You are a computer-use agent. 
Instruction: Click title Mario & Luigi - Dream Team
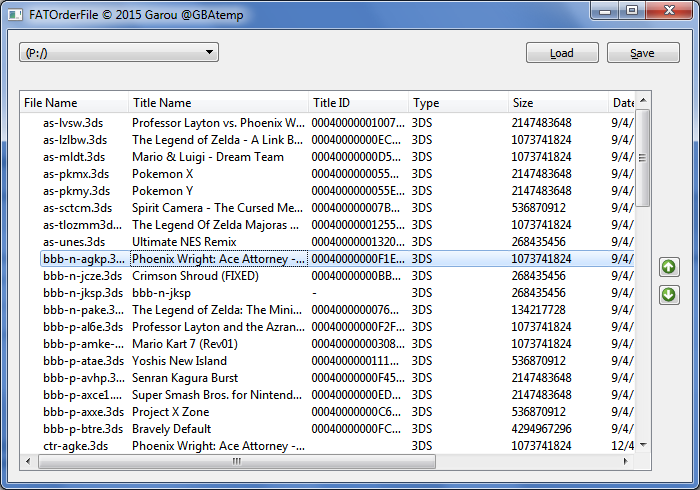click(208, 157)
